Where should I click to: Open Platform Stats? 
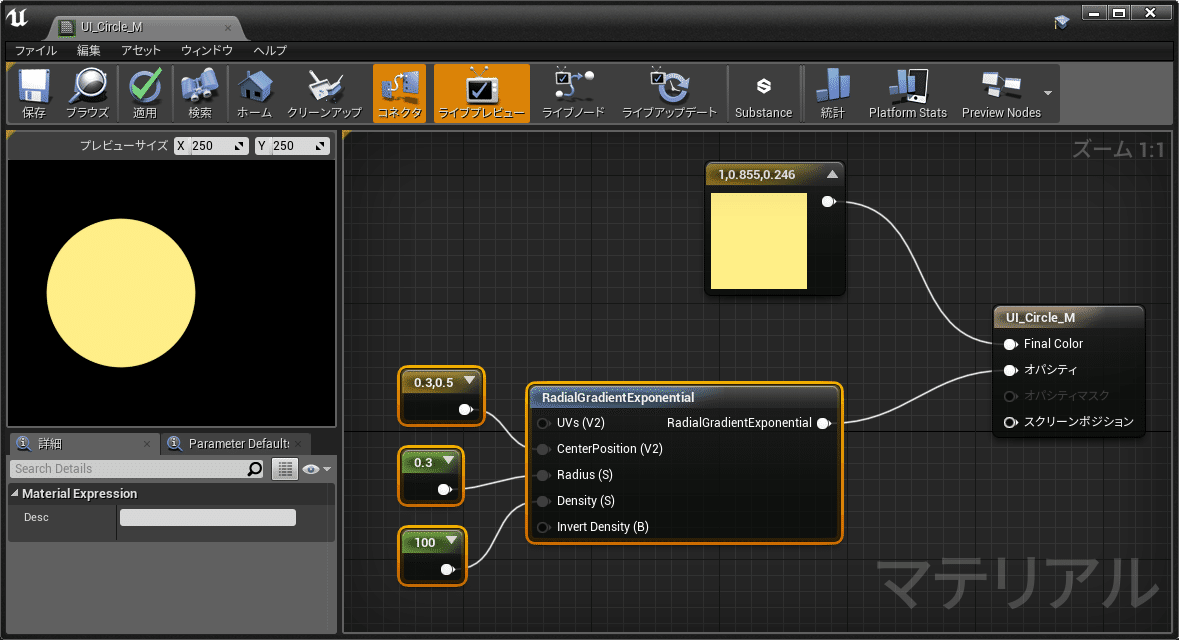pyautogui.click(x=908, y=93)
